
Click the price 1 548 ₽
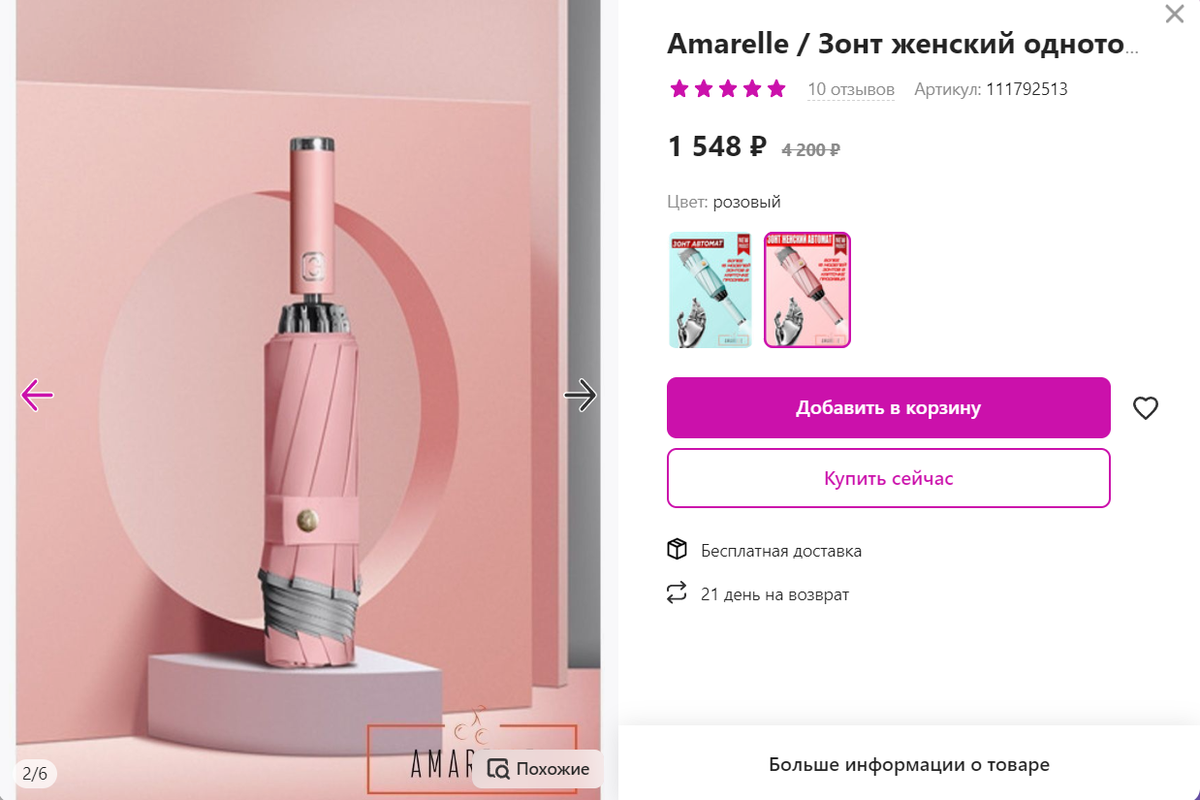pos(717,147)
